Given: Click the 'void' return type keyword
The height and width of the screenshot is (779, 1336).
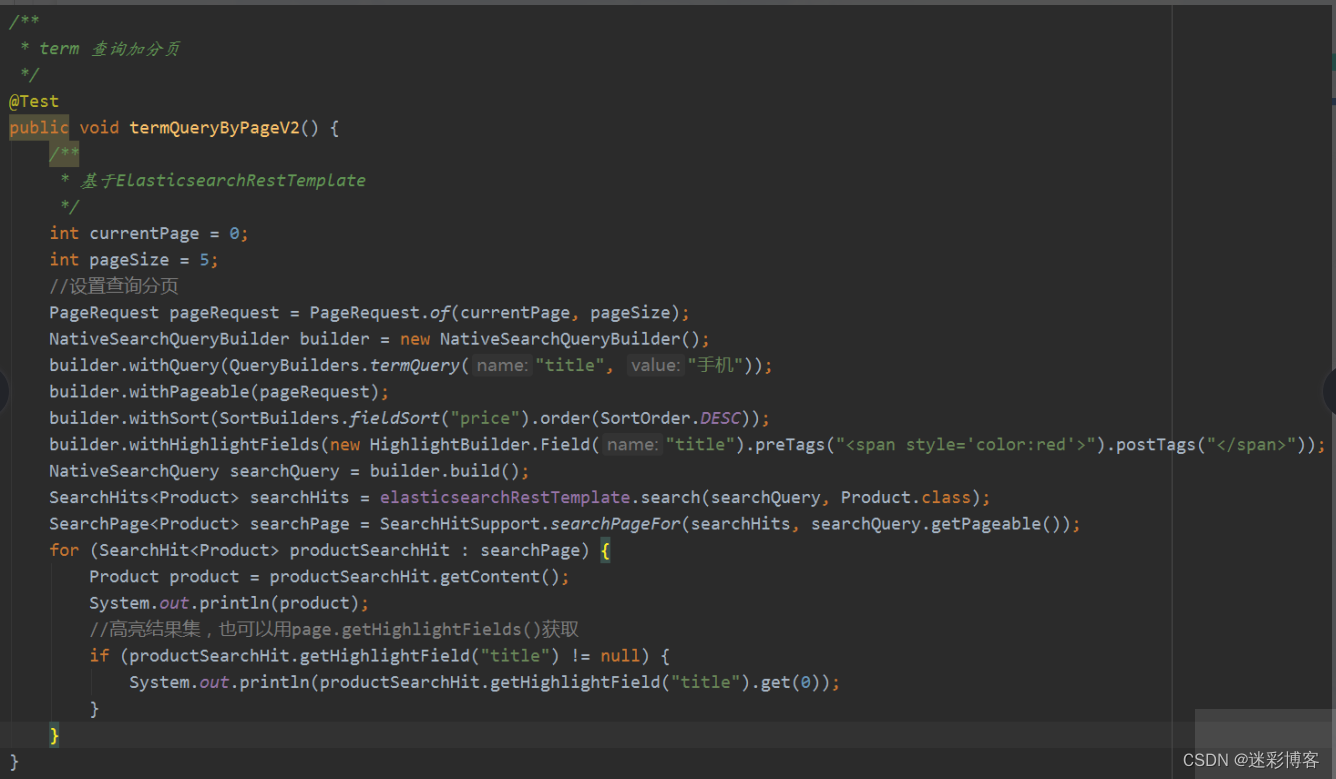Looking at the screenshot, I should tap(99, 128).
